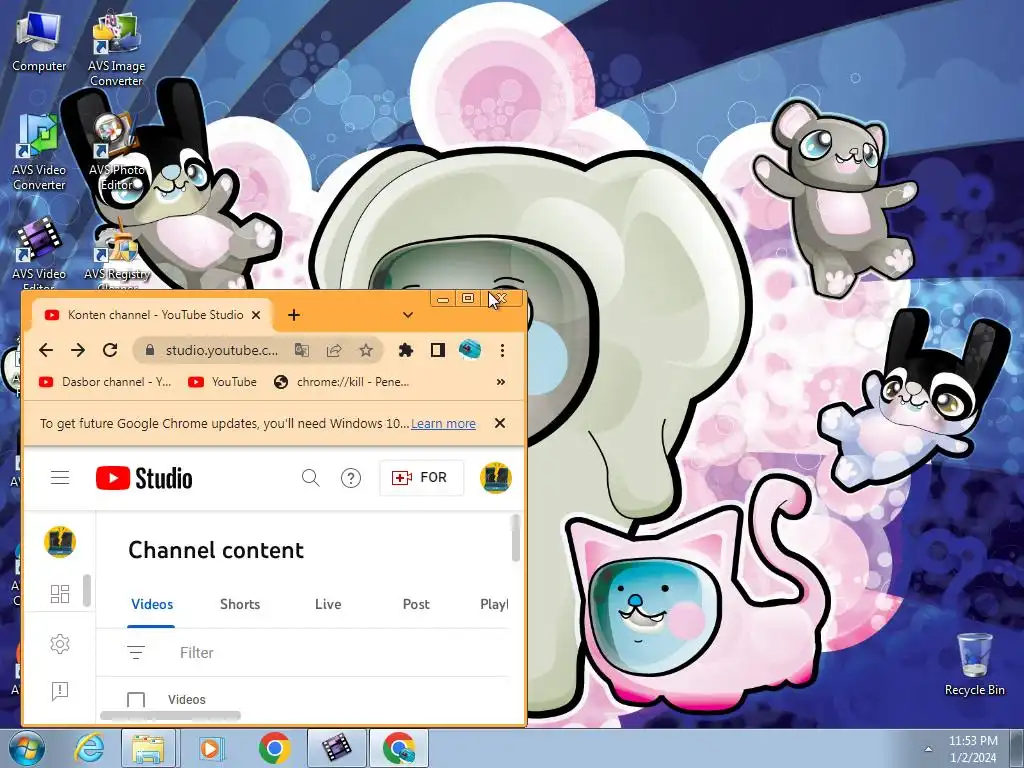The height and width of the screenshot is (768, 1024).
Task: Switch to the Videos tab
Action: 152,604
